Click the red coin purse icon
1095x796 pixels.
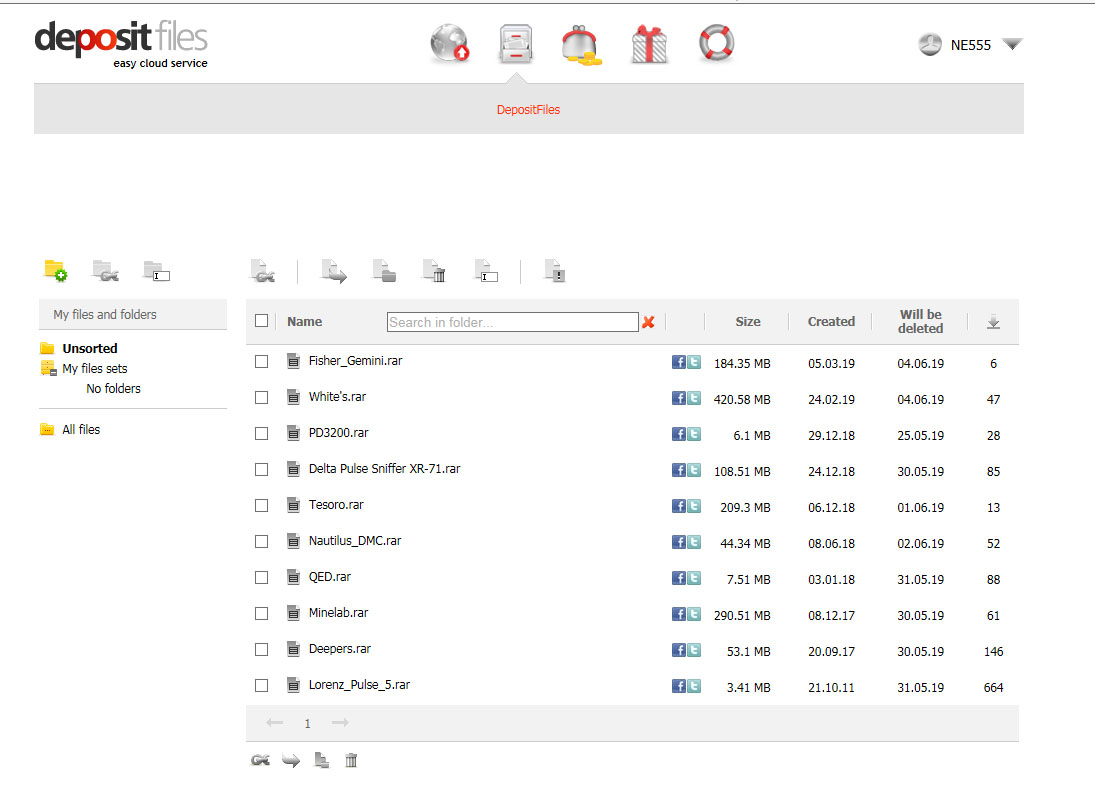pos(581,45)
